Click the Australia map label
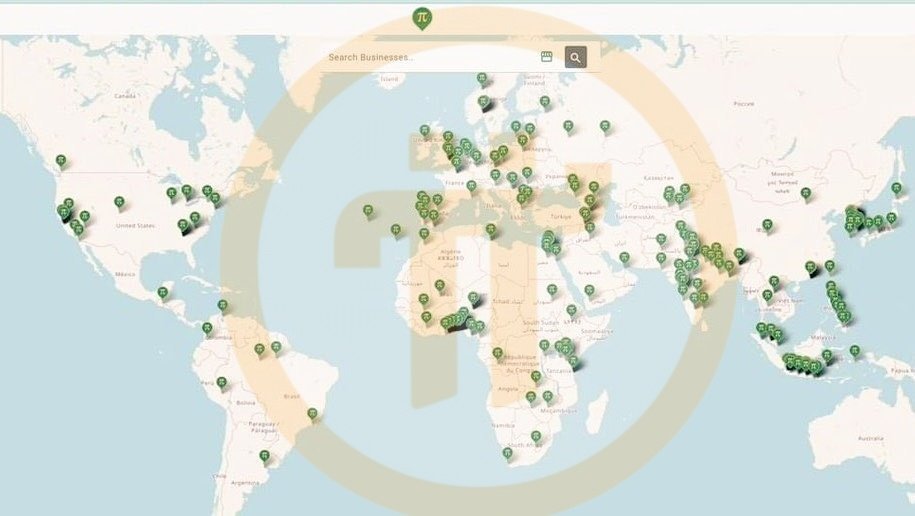This screenshot has height=516, width=915. tap(871, 438)
